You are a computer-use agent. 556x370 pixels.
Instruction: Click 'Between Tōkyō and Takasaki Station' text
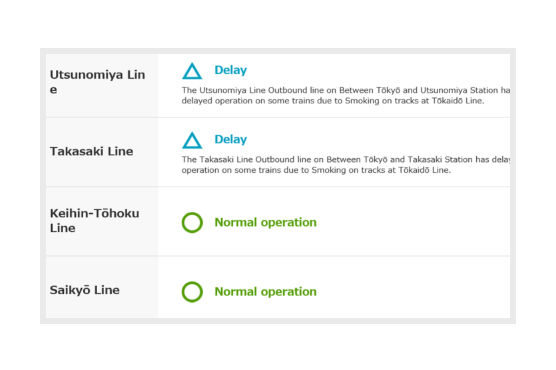pyautogui.click(x=400, y=159)
